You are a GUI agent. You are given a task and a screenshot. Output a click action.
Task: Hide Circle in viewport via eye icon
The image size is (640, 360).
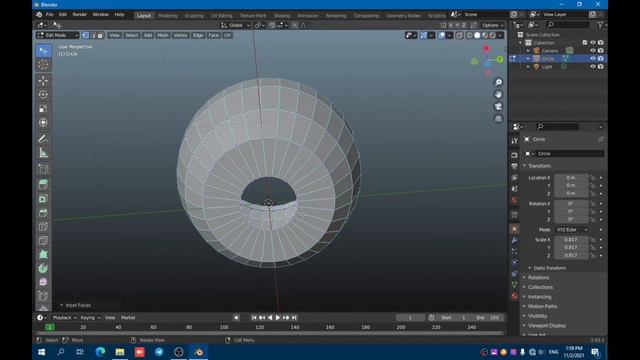593,58
